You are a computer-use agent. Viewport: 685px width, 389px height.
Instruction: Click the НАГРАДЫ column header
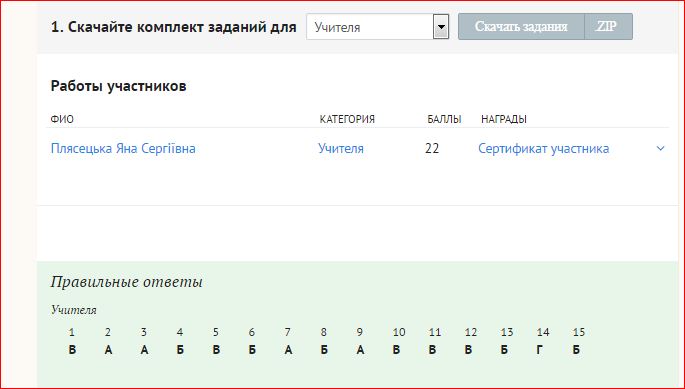pos(503,119)
